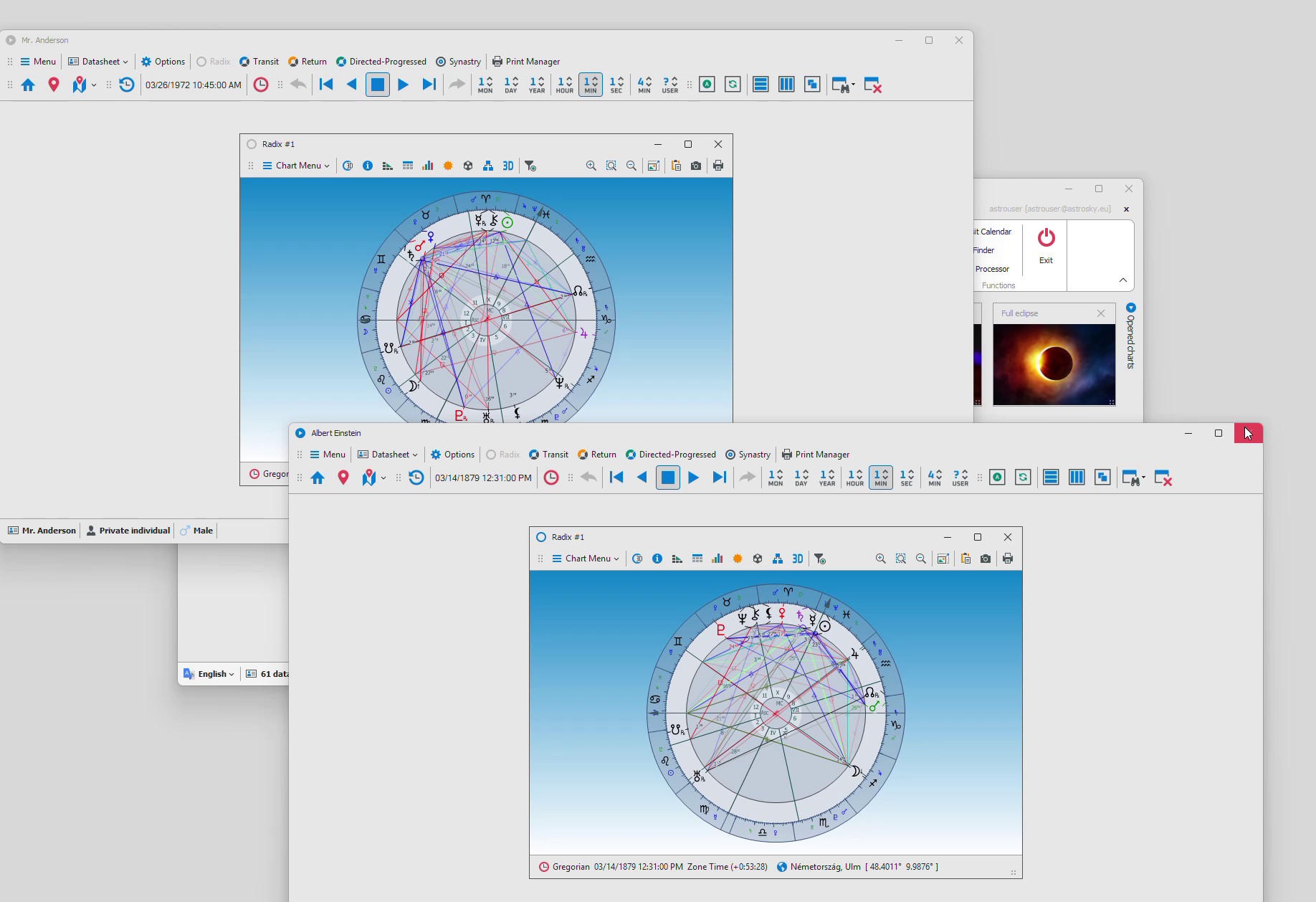Image resolution: width=1316 pixels, height=902 pixels.
Task: Zoom out on Mr. Anderson's Radix chart
Action: click(631, 166)
